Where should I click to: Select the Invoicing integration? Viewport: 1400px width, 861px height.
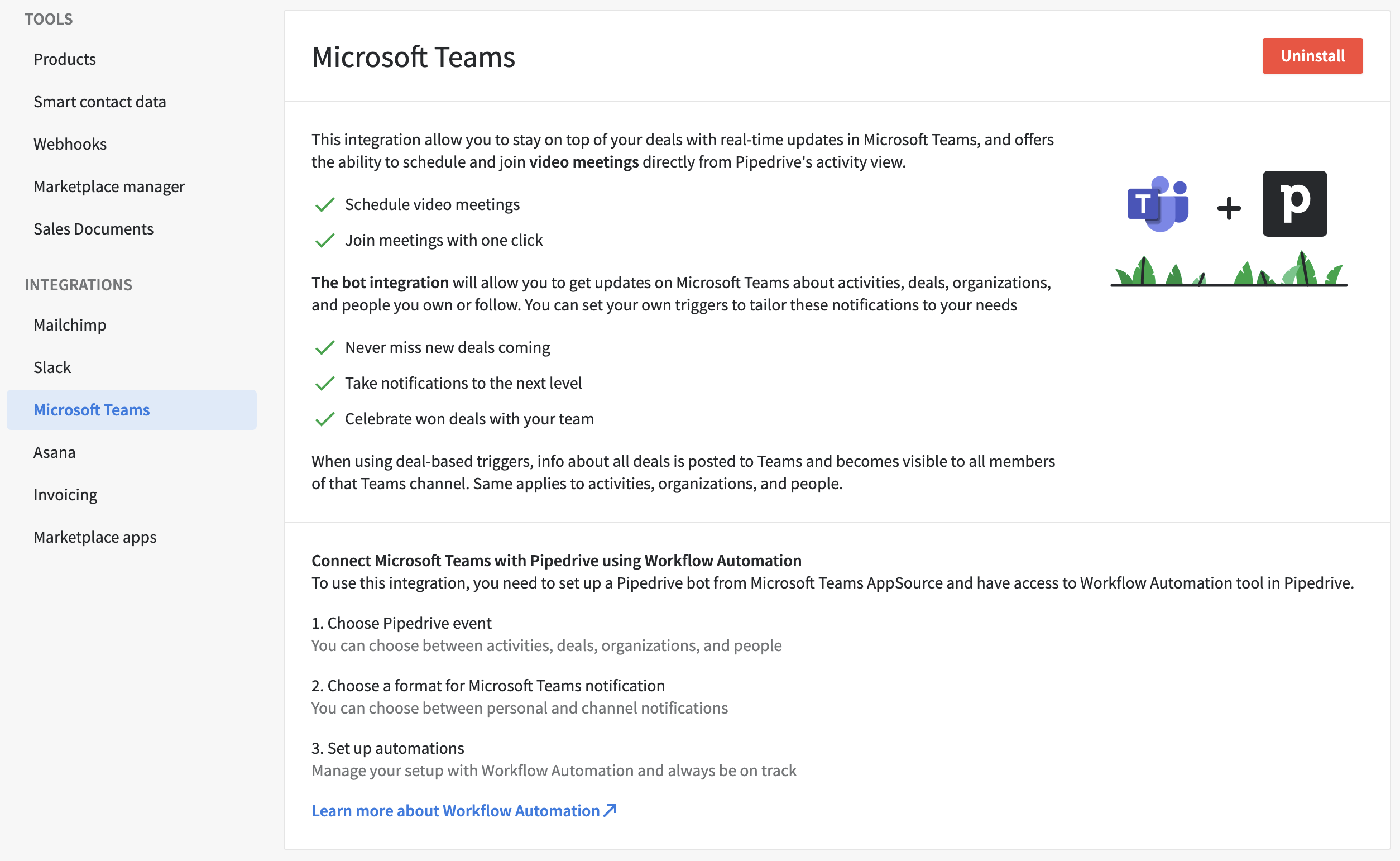tap(65, 494)
